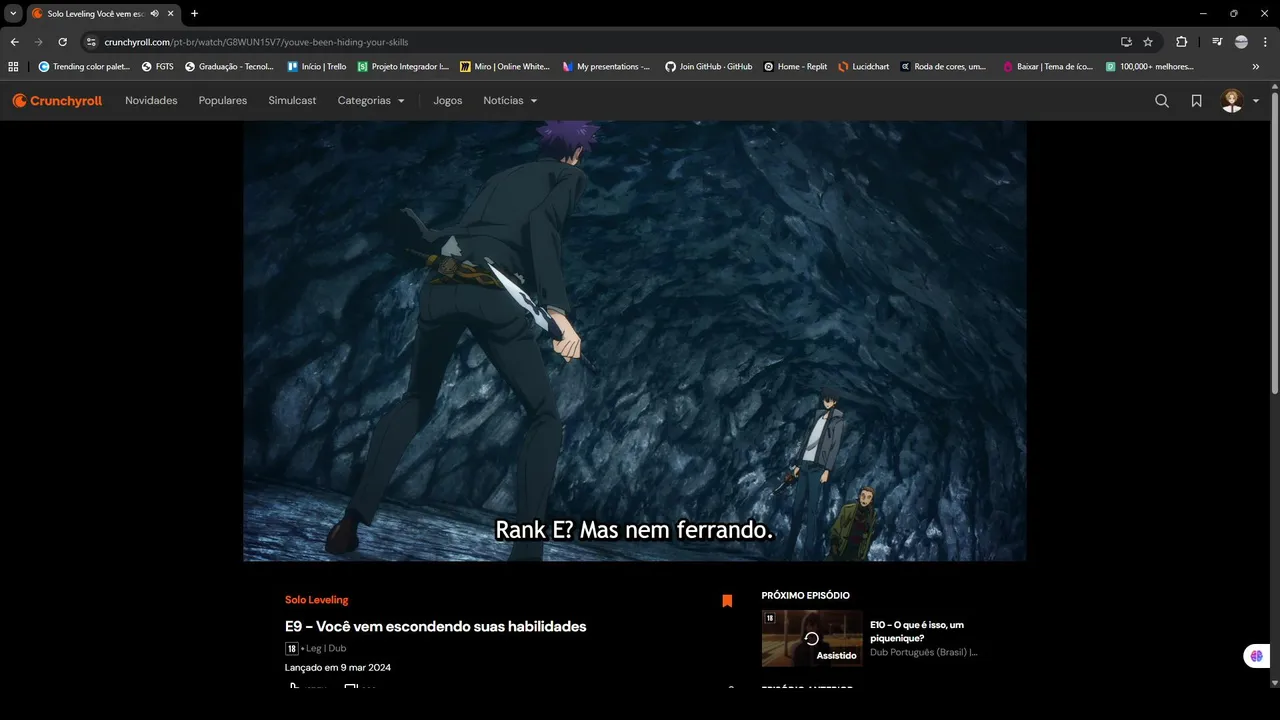Close the Solo Leveling tab
Image resolution: width=1280 pixels, height=720 pixels.
[x=171, y=13]
